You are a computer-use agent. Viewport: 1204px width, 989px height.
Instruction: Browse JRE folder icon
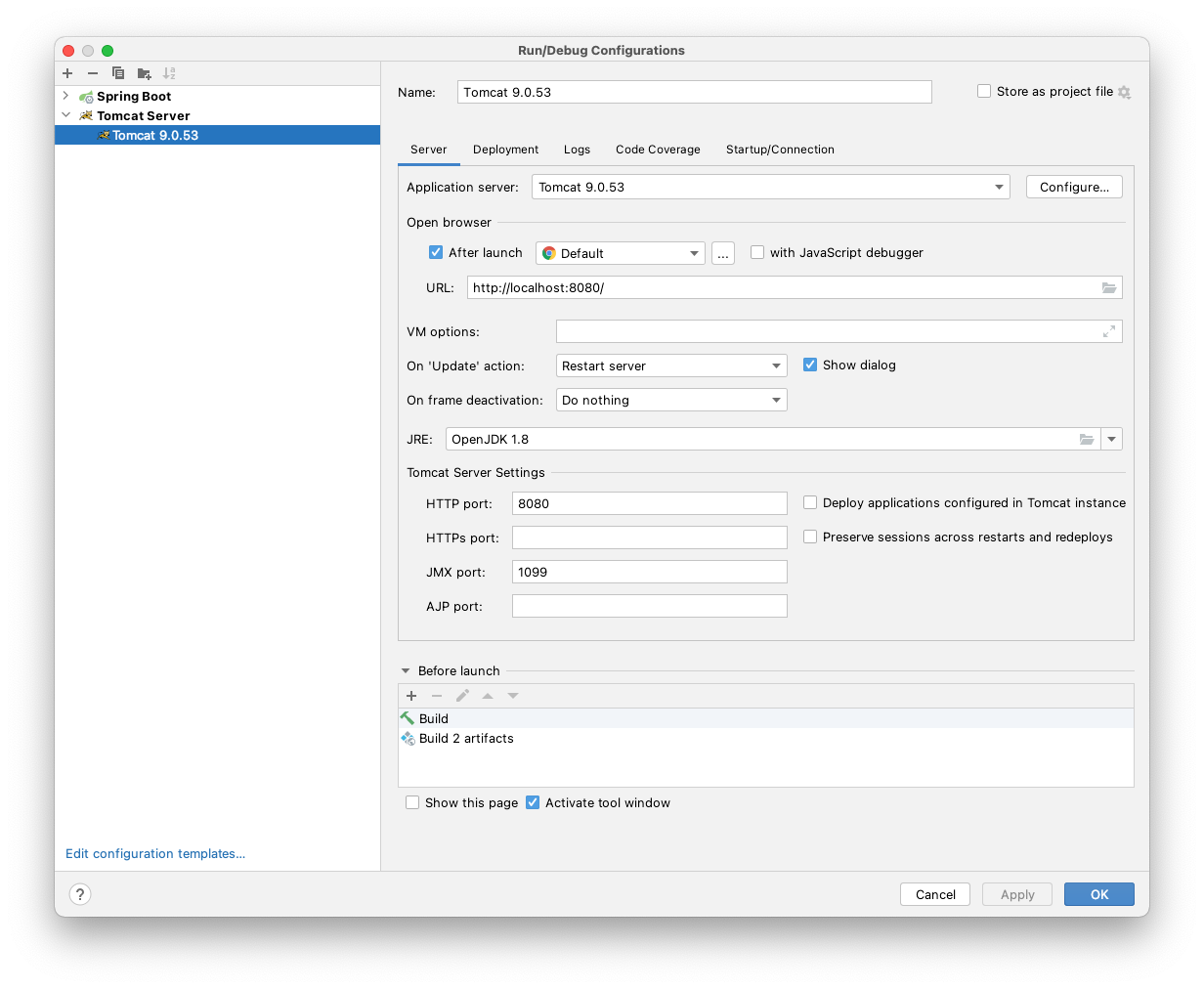click(x=1087, y=440)
